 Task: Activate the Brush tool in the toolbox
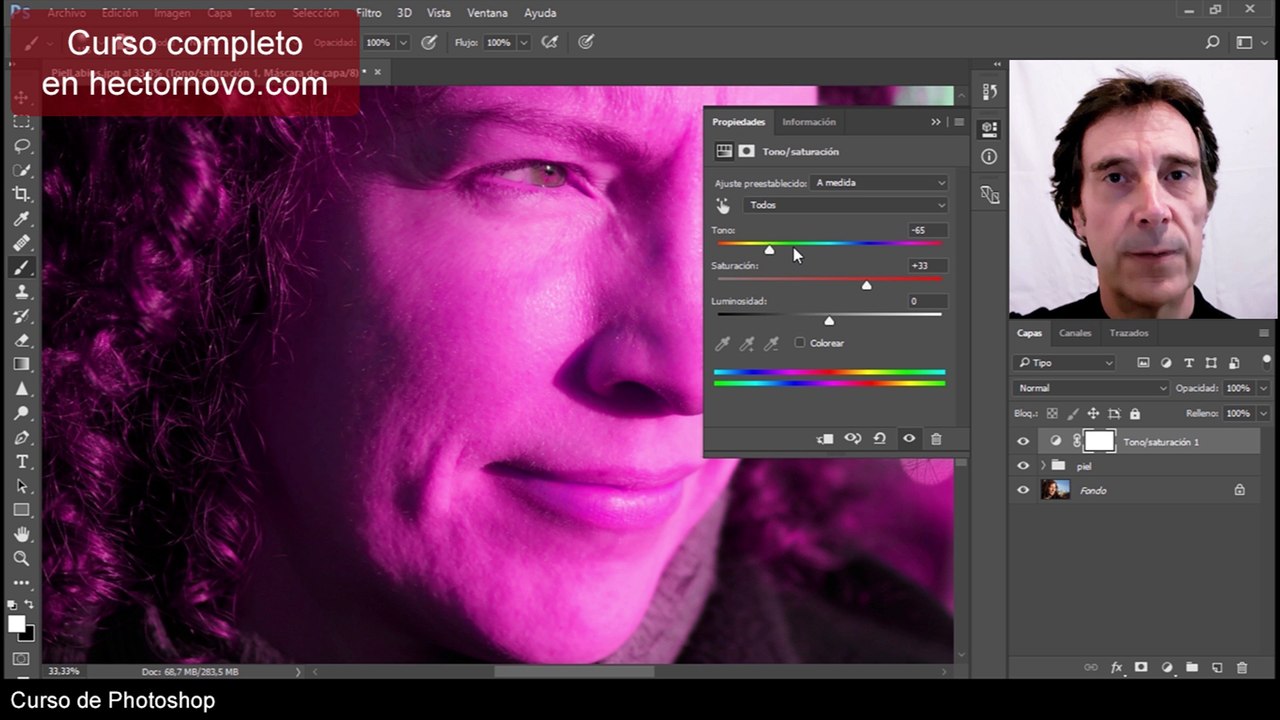point(22,267)
